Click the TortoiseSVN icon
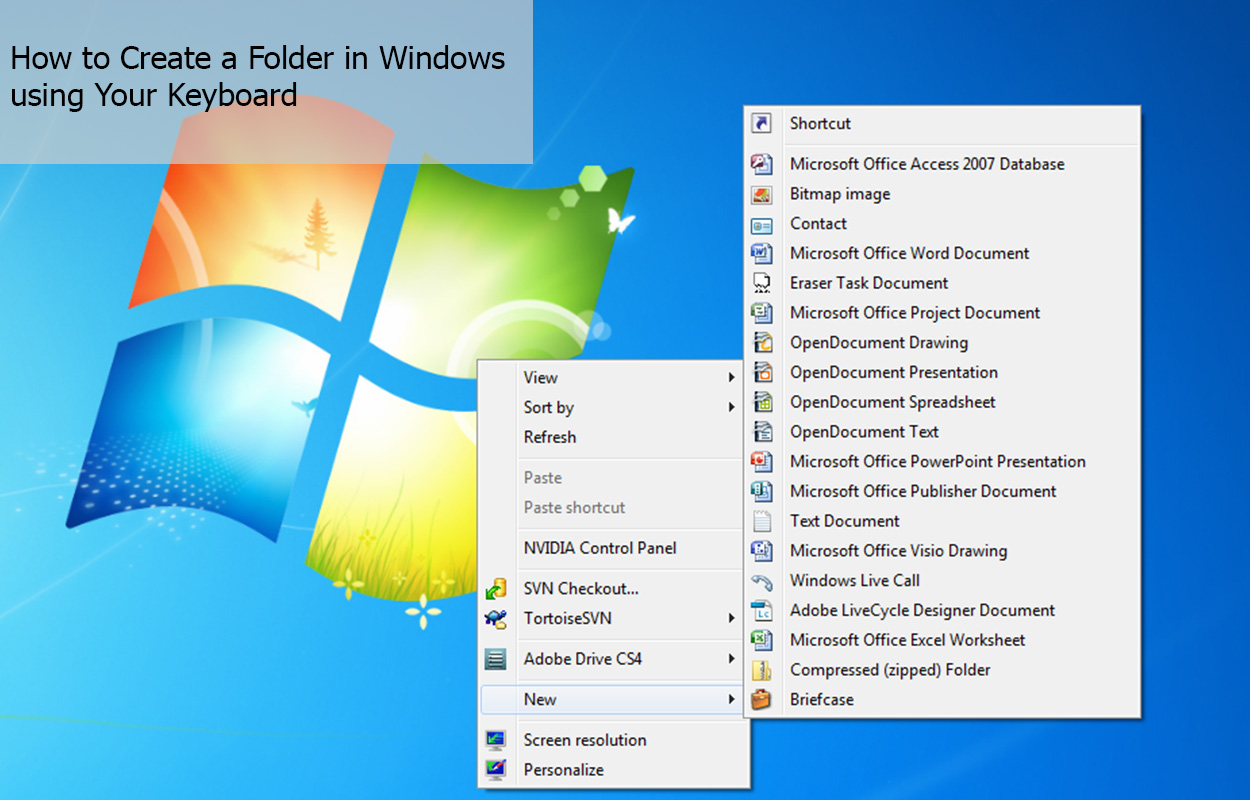1250x800 pixels. point(496,619)
